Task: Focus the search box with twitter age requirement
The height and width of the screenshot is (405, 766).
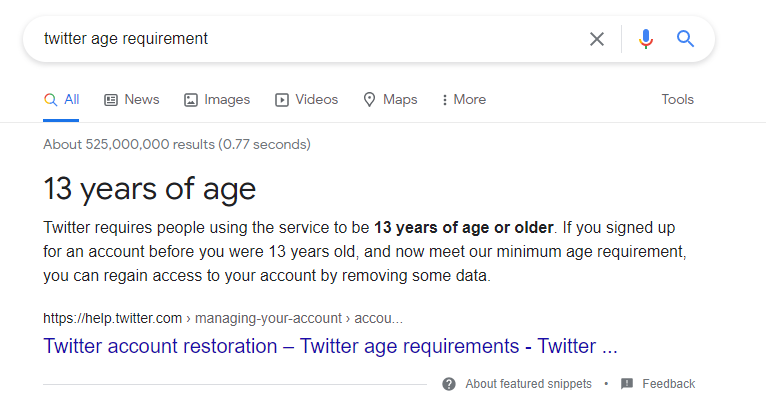Action: (x=300, y=39)
